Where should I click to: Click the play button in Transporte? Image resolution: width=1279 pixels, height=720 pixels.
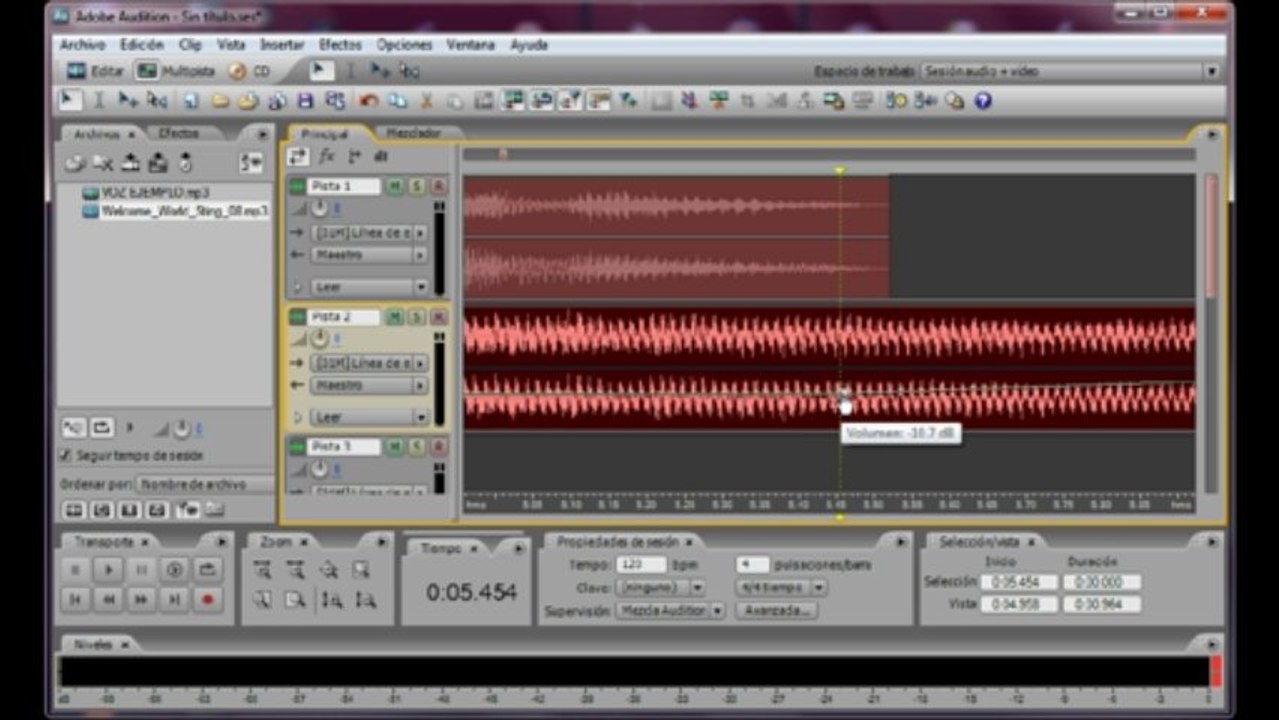[109, 570]
